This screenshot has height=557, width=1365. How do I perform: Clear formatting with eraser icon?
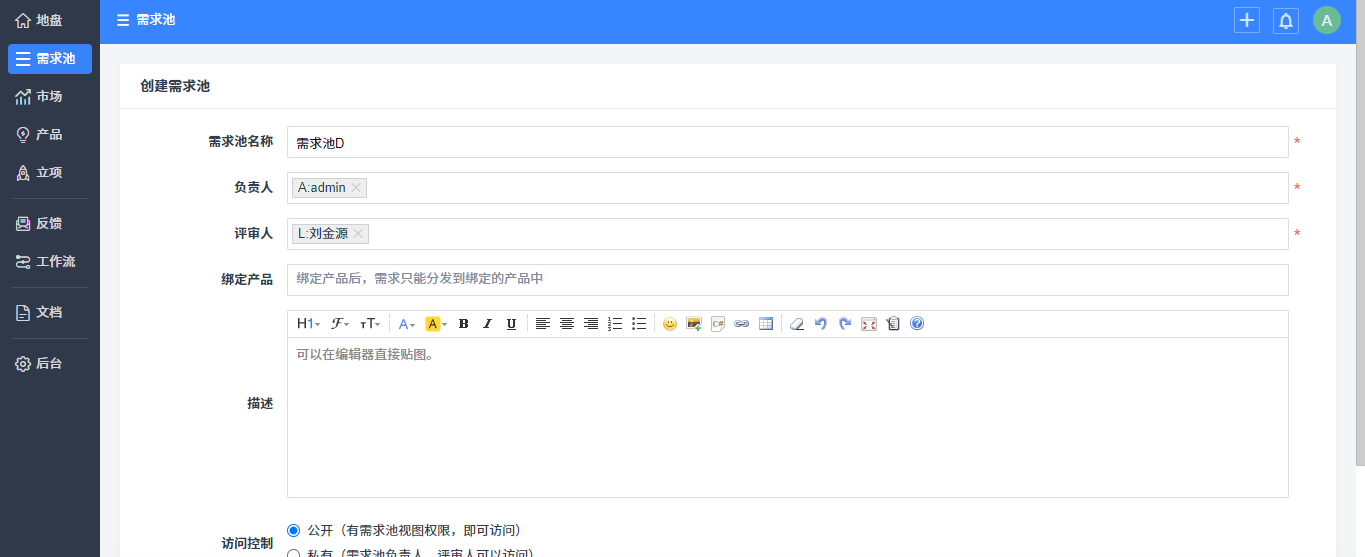click(x=797, y=324)
